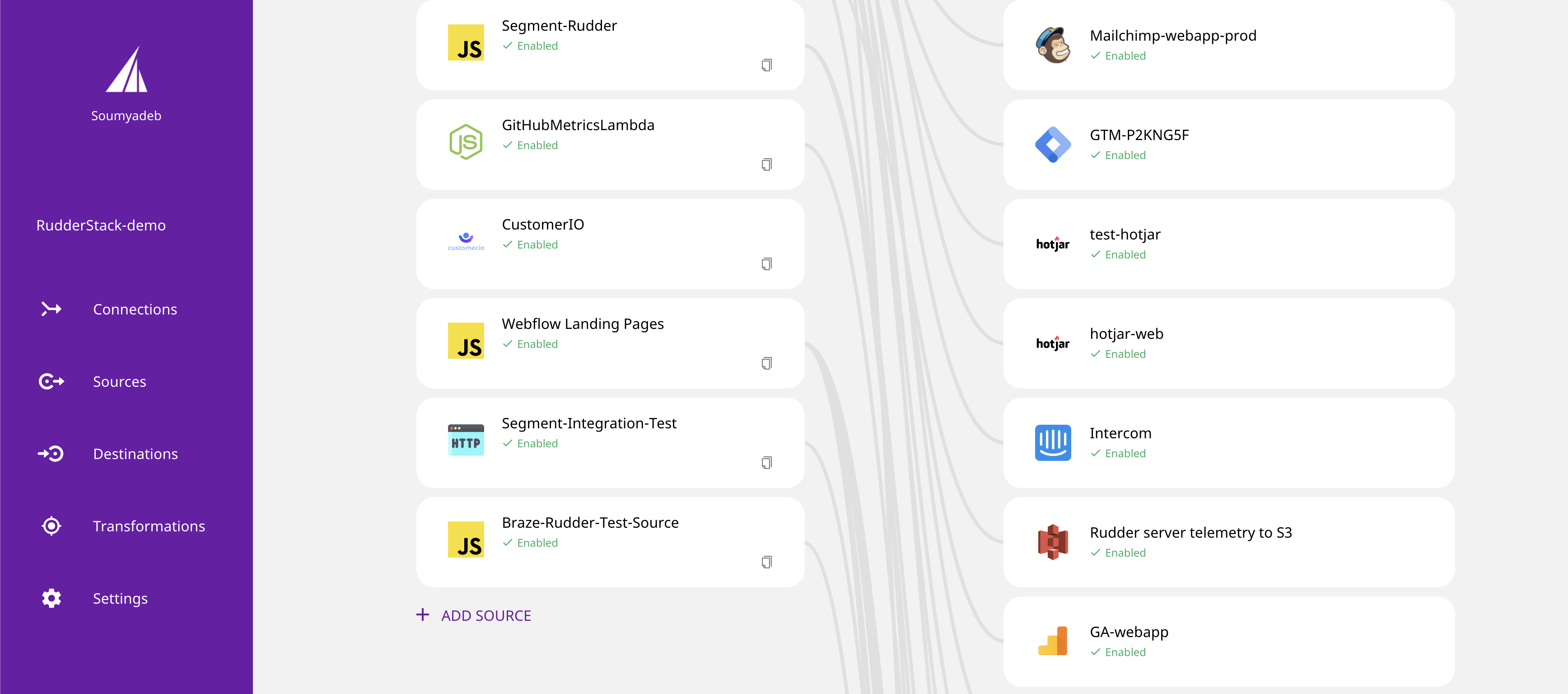
Task: Select the Intercom logo icon
Action: (1052, 443)
